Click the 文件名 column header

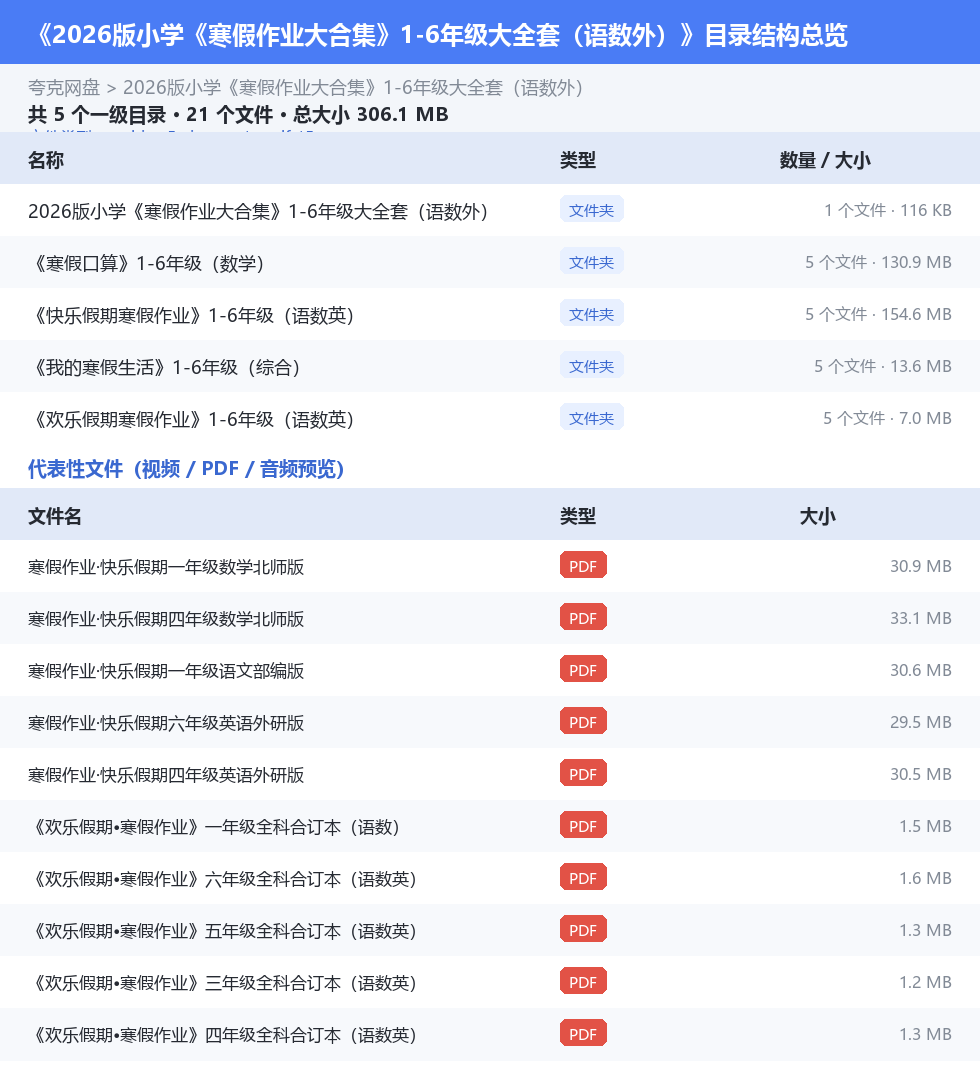point(55,516)
